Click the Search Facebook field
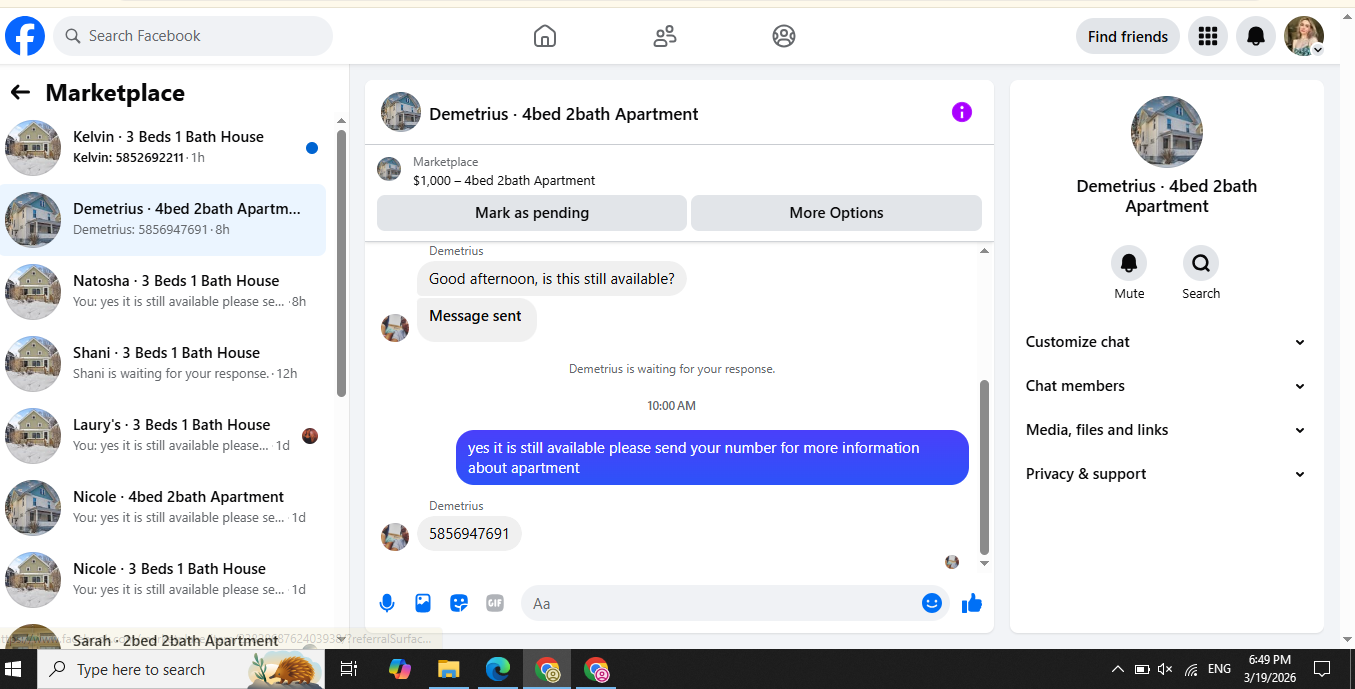1355x689 pixels. point(193,36)
